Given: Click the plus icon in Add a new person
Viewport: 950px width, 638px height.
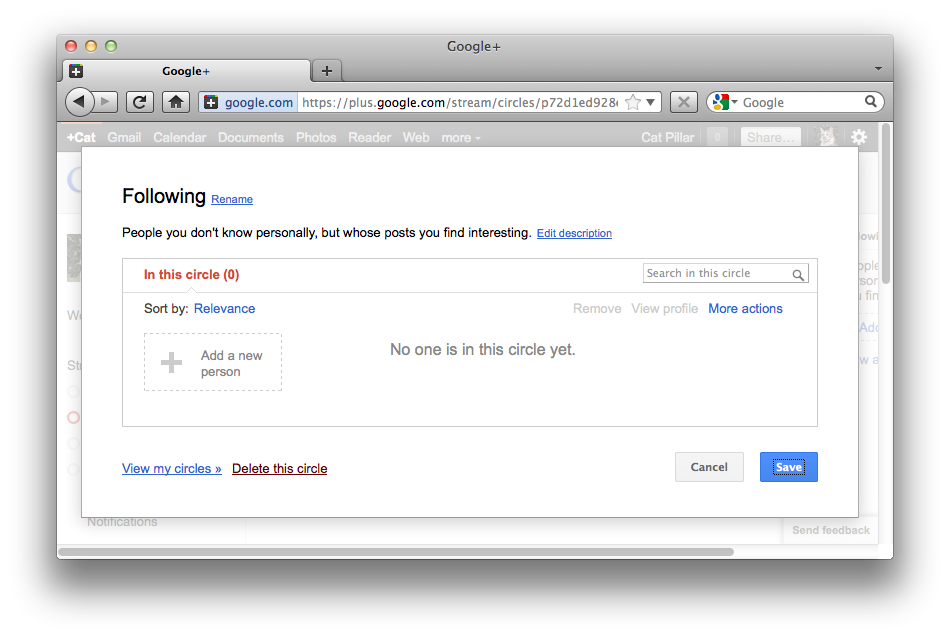Looking at the screenshot, I should 171,362.
